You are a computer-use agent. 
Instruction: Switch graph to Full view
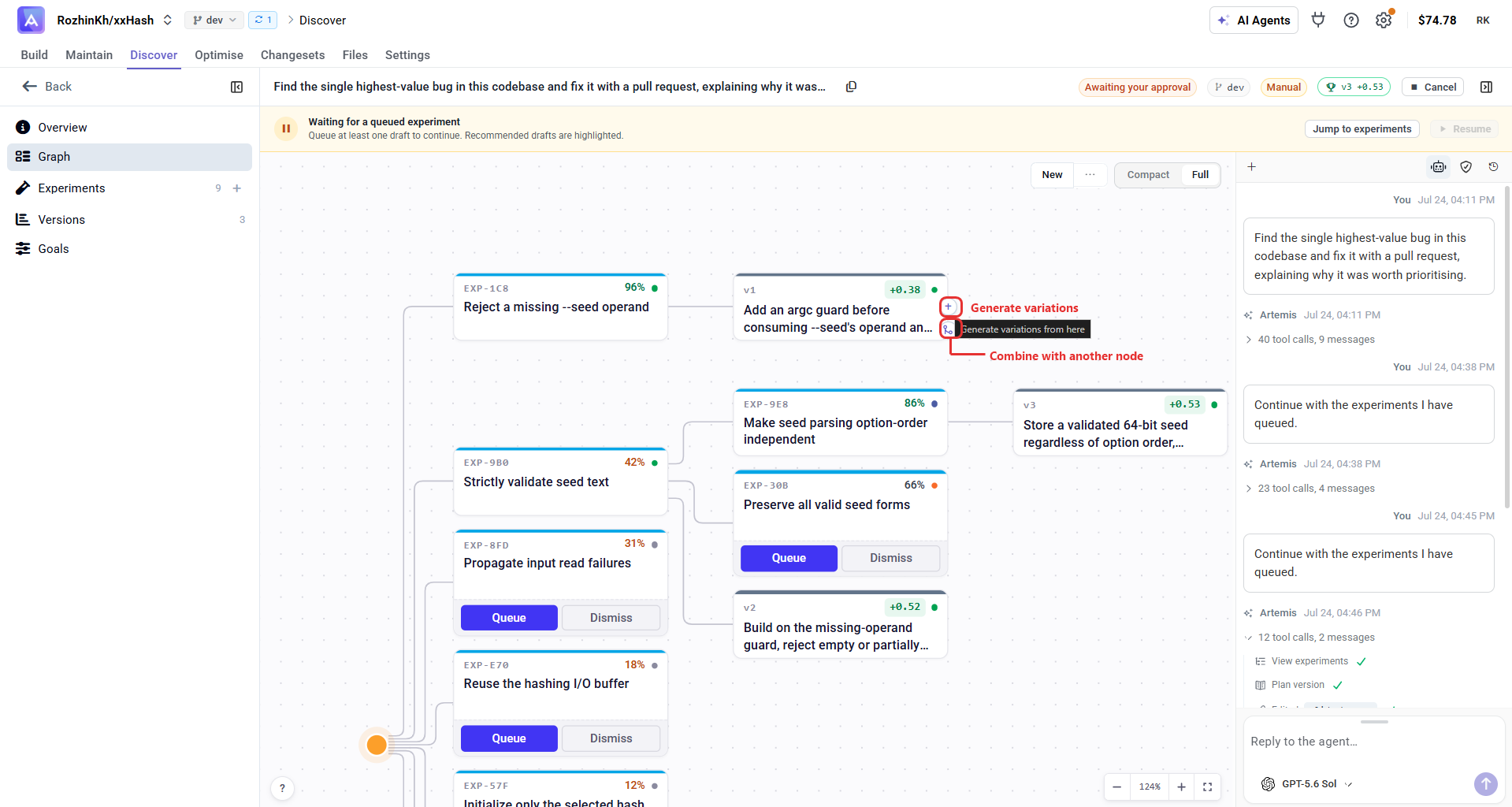[x=1200, y=175]
